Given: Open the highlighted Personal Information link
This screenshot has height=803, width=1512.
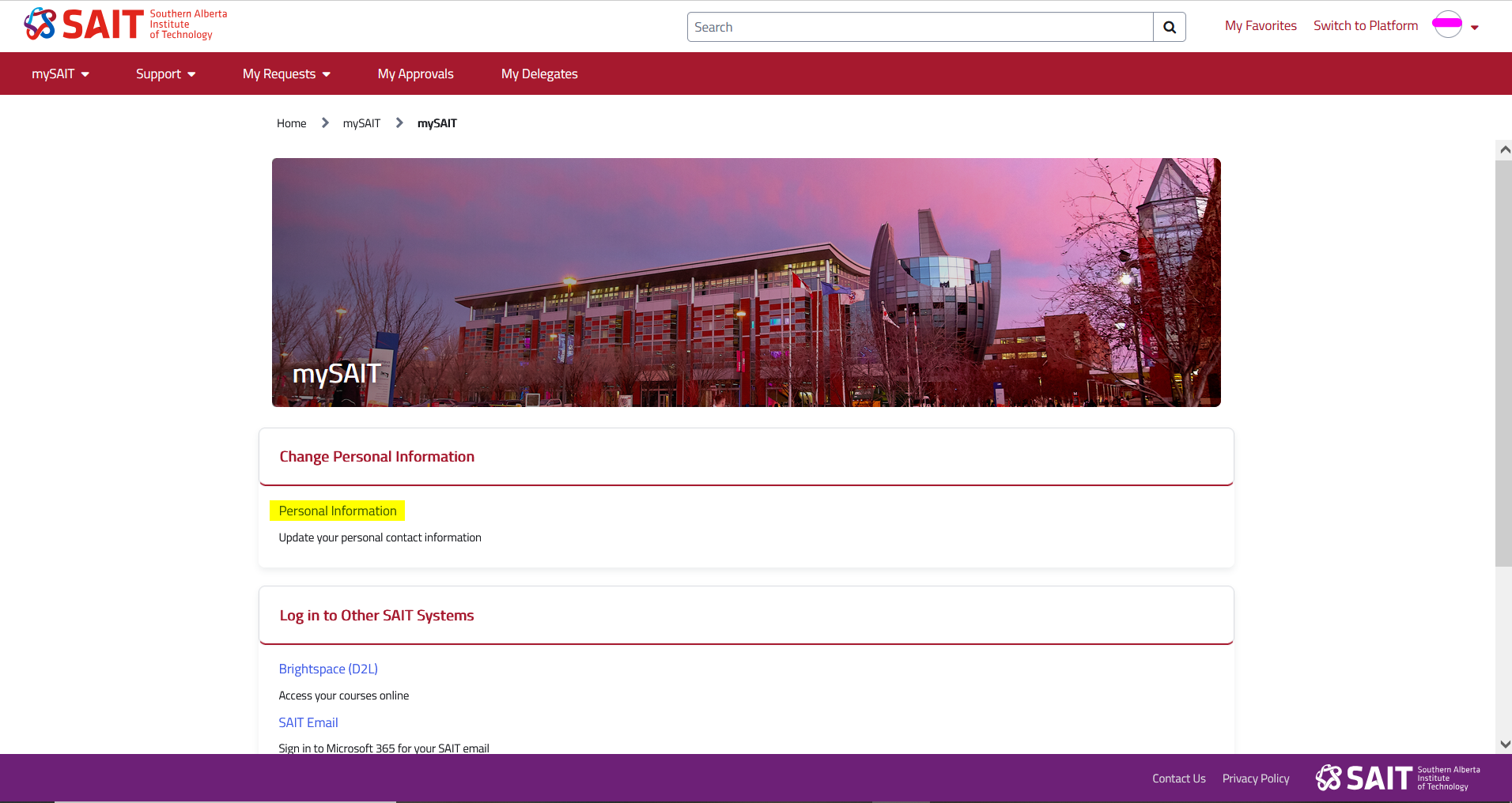Looking at the screenshot, I should (x=338, y=511).
